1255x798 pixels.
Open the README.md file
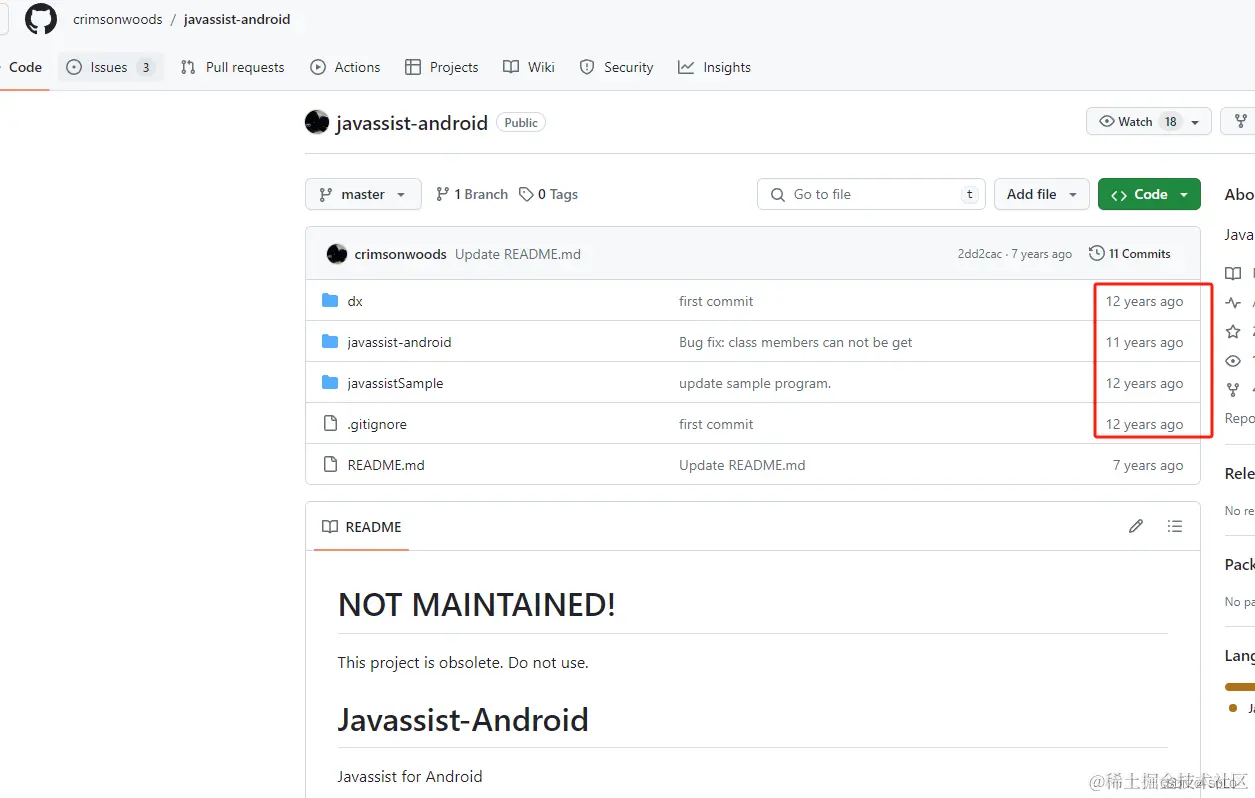[386, 465]
